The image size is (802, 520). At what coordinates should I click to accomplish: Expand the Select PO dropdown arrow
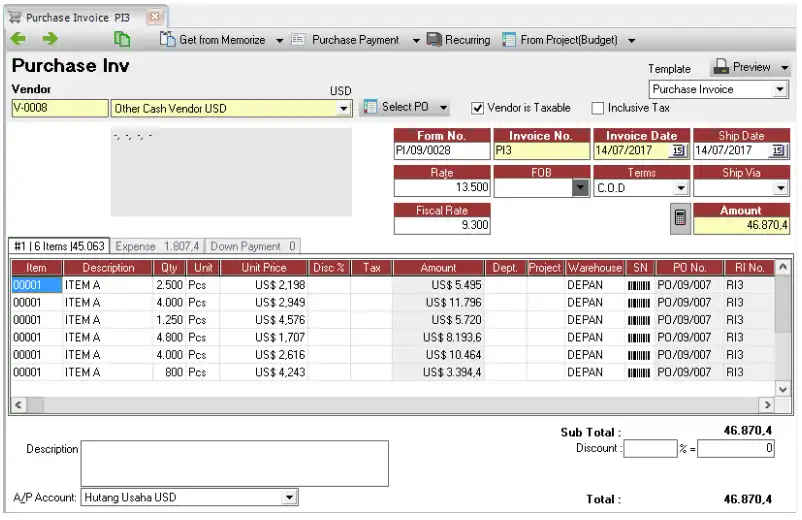tap(443, 107)
